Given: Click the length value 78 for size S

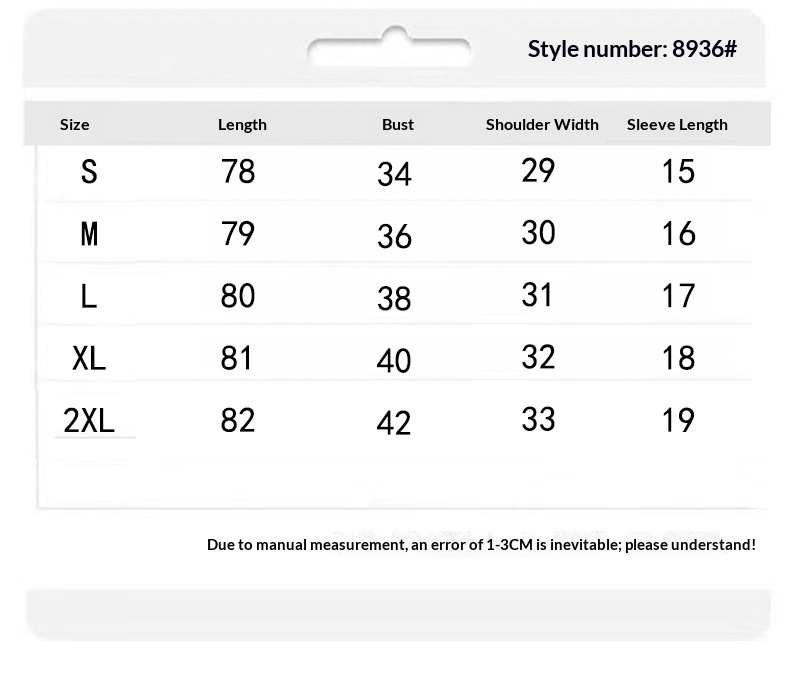Looking at the screenshot, I should 238,172.
